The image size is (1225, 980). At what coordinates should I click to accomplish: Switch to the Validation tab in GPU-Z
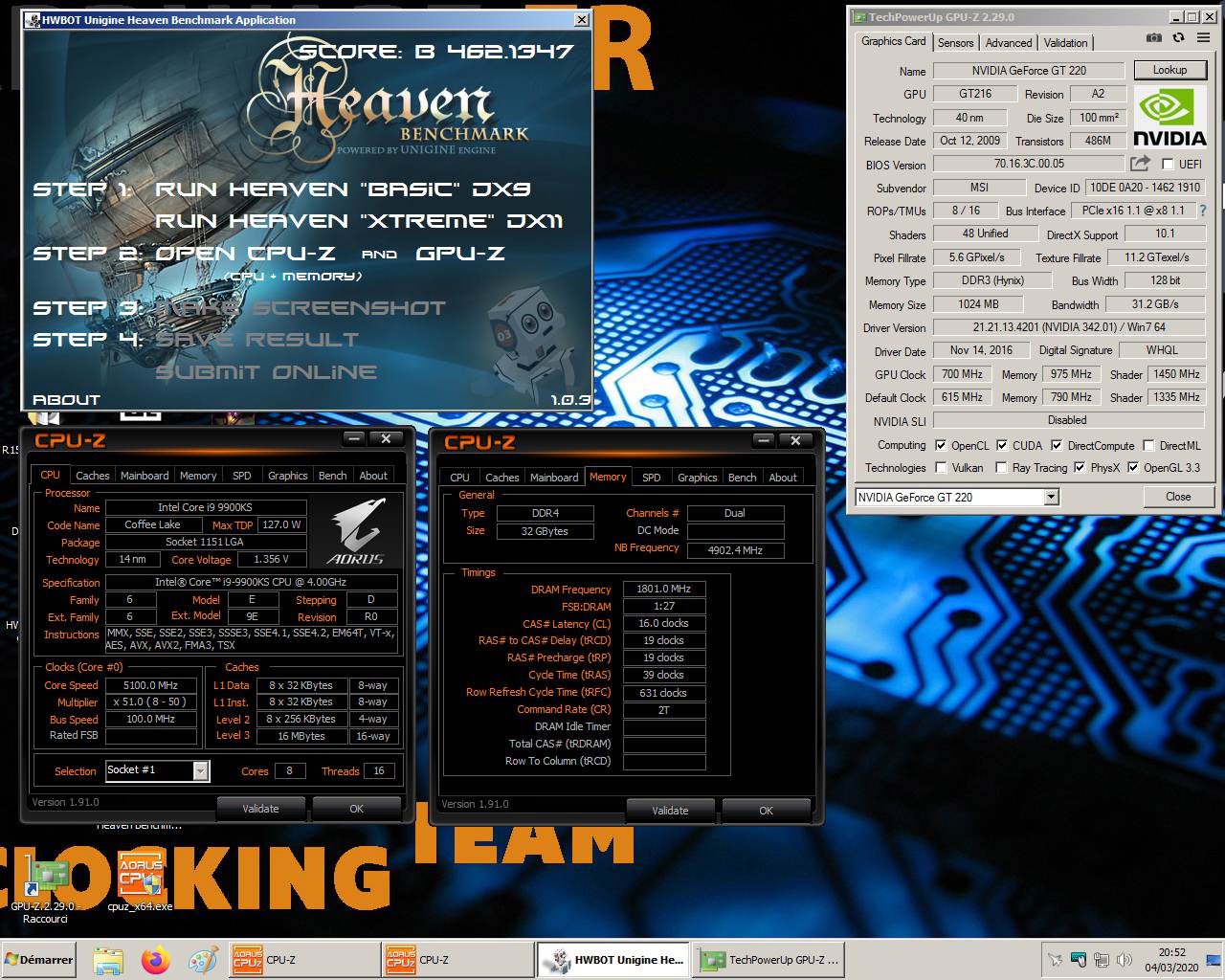1065,43
